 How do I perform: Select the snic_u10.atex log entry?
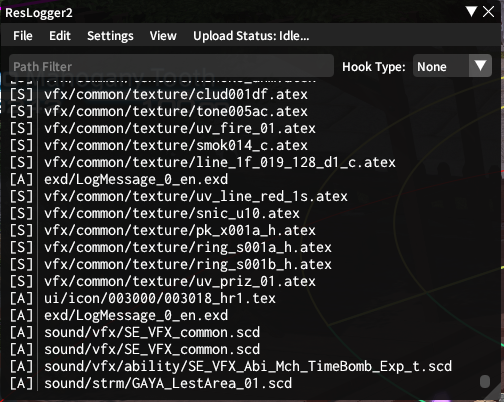171,214
